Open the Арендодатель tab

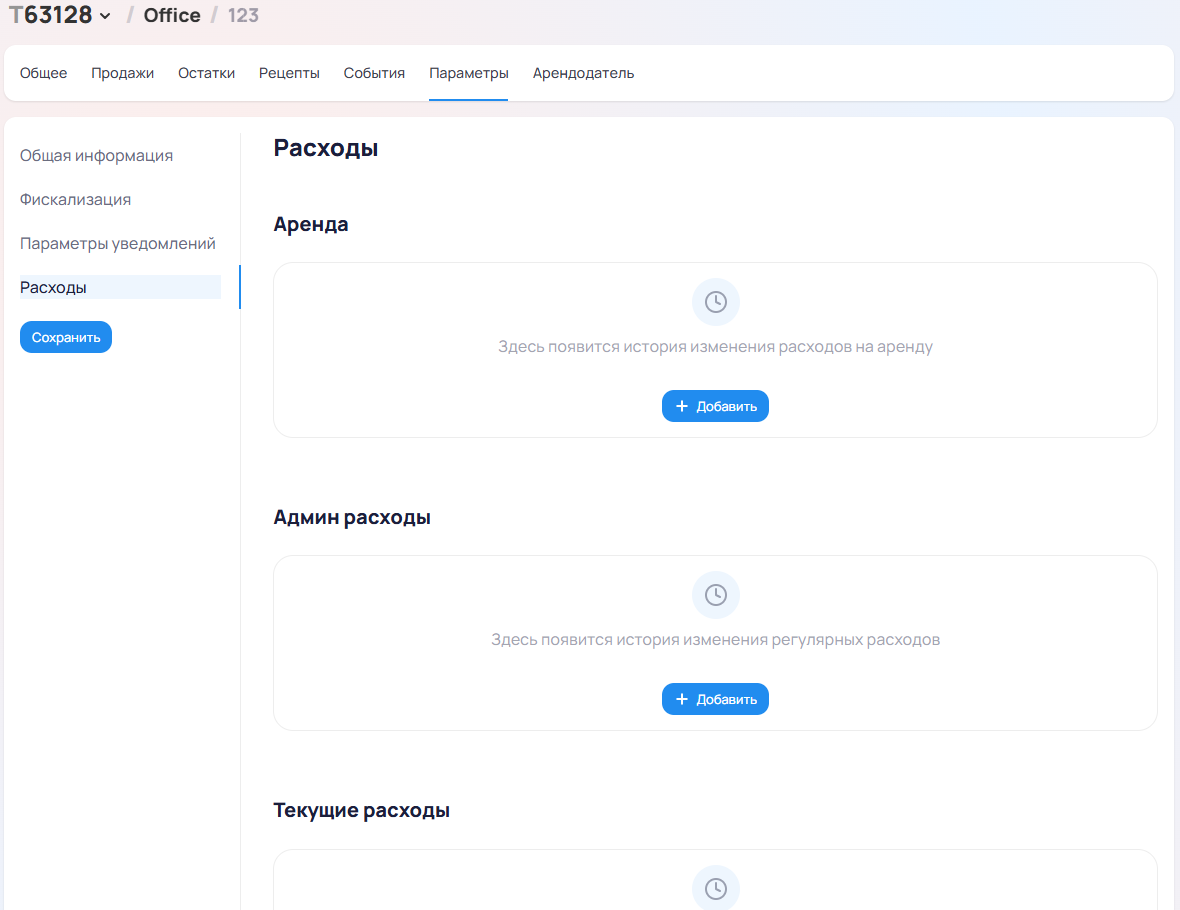tap(583, 73)
